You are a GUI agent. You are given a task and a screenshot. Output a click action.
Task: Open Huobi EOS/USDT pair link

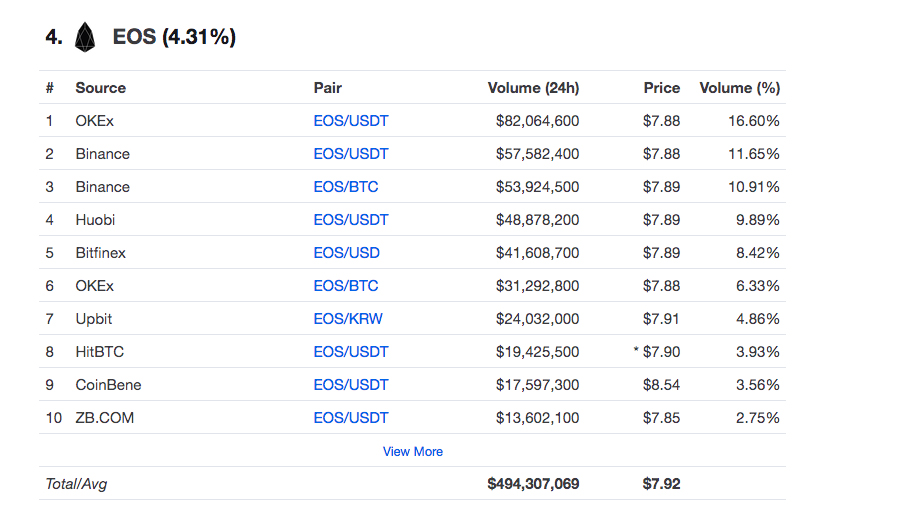(x=351, y=220)
